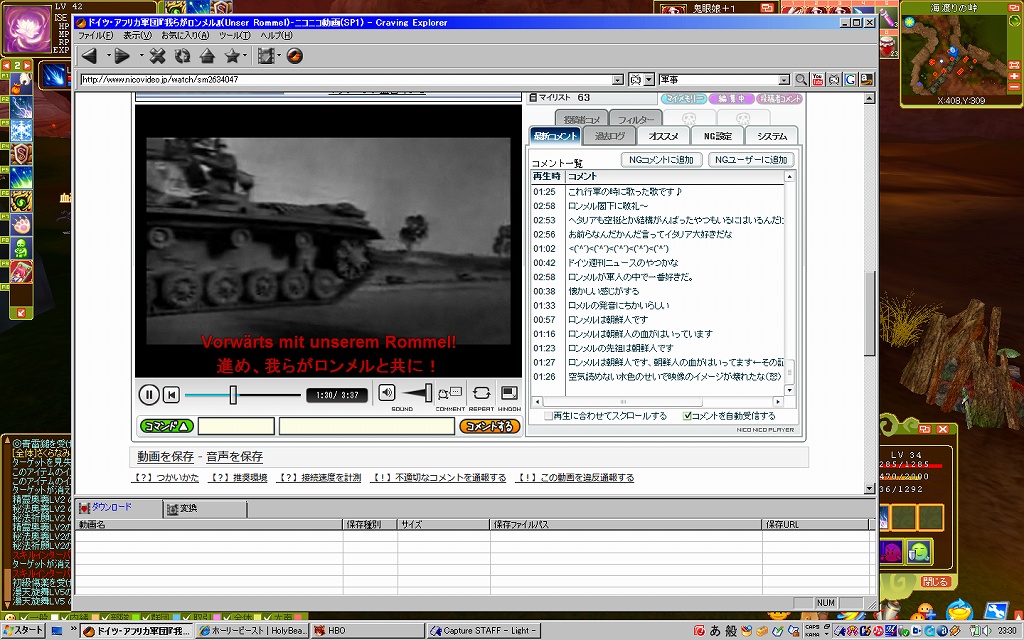Search with the Amazon icon
This screenshot has height=640, width=1024.
[x=867, y=80]
